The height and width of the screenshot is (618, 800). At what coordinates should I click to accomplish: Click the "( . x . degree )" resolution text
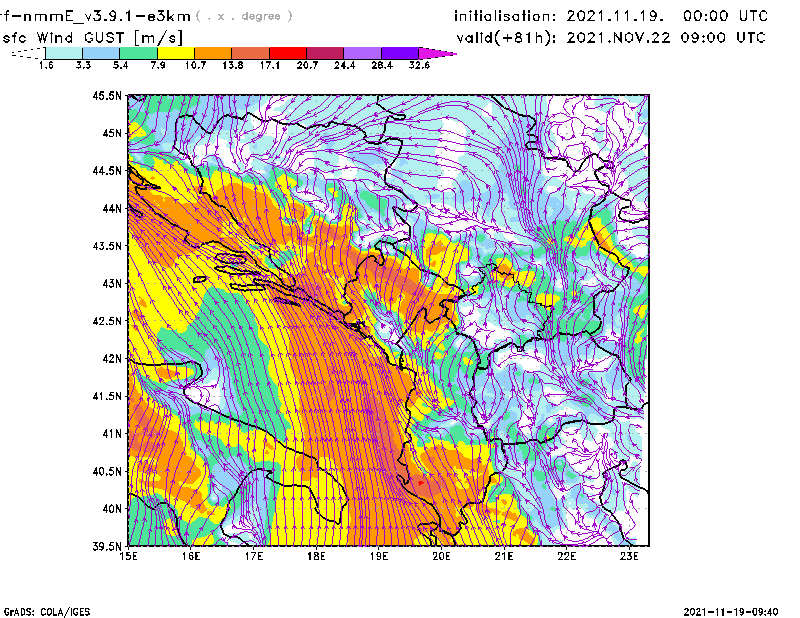[x=244, y=16]
